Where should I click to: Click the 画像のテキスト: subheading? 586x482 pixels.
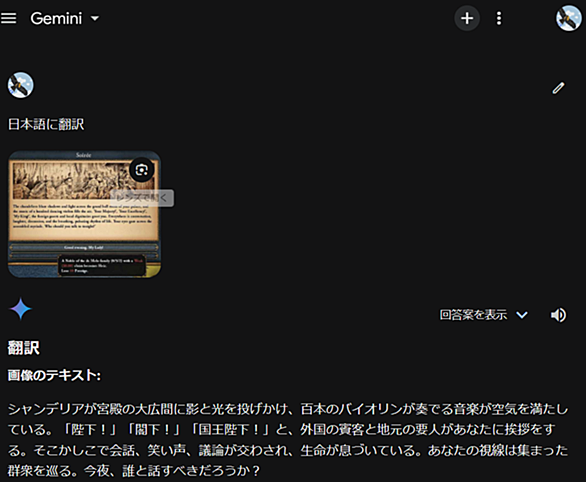[x=54, y=375]
